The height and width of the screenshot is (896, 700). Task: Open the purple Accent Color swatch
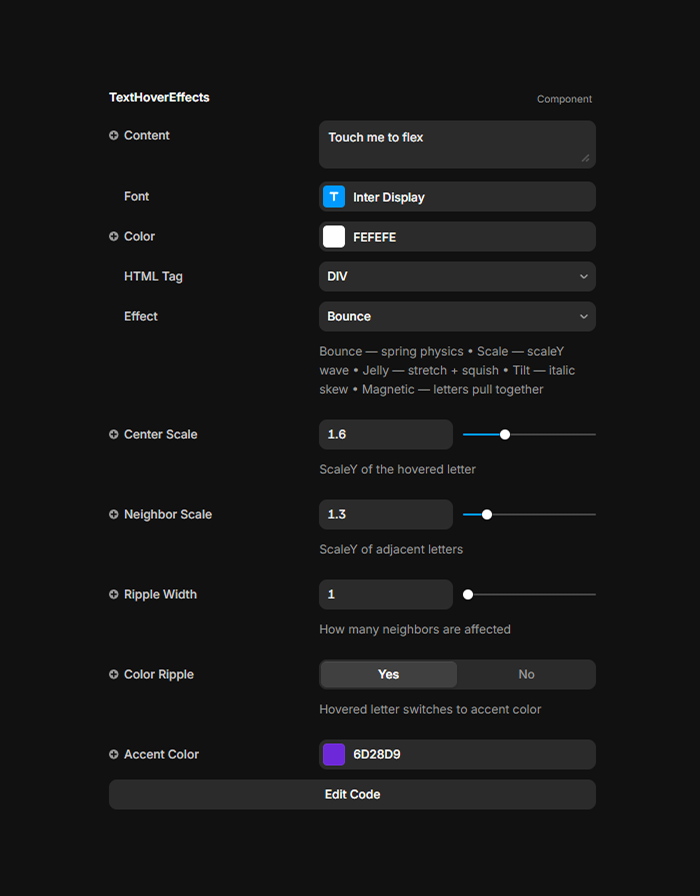click(334, 754)
